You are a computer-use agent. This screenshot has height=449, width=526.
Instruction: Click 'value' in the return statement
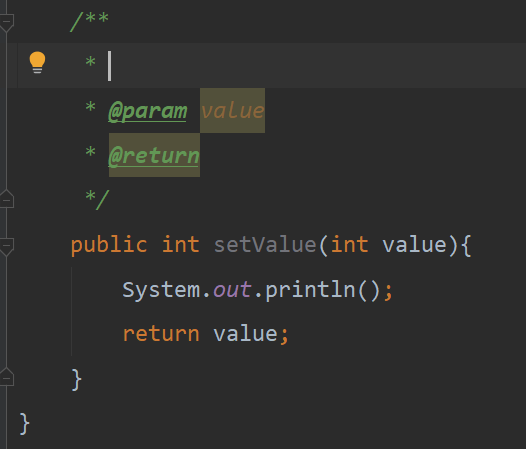pos(246,334)
